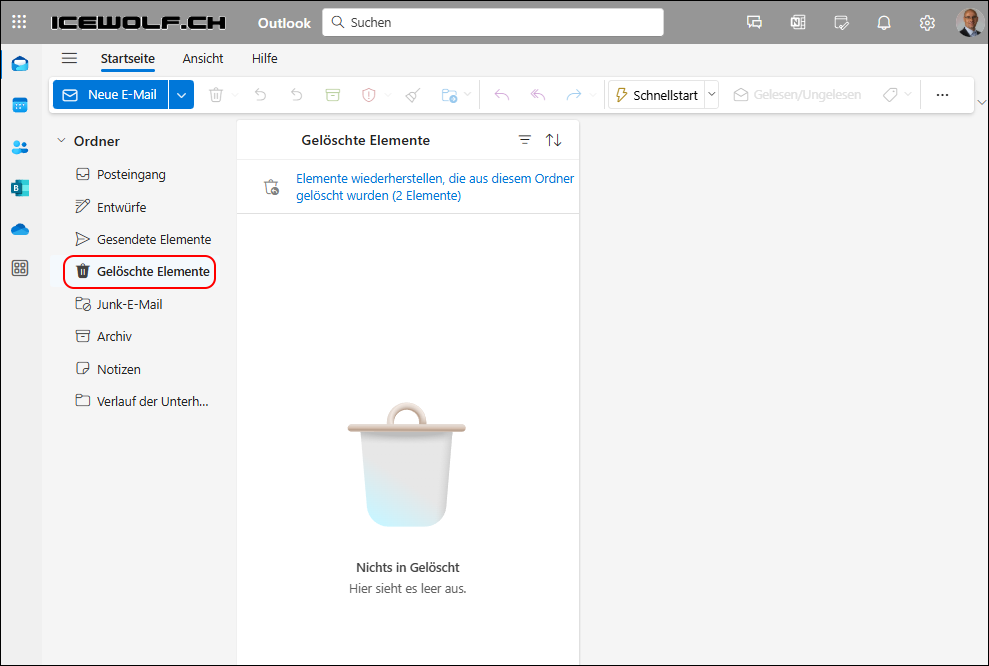Click the Mail icon in left rail
The width and height of the screenshot is (989, 666).
[20, 63]
